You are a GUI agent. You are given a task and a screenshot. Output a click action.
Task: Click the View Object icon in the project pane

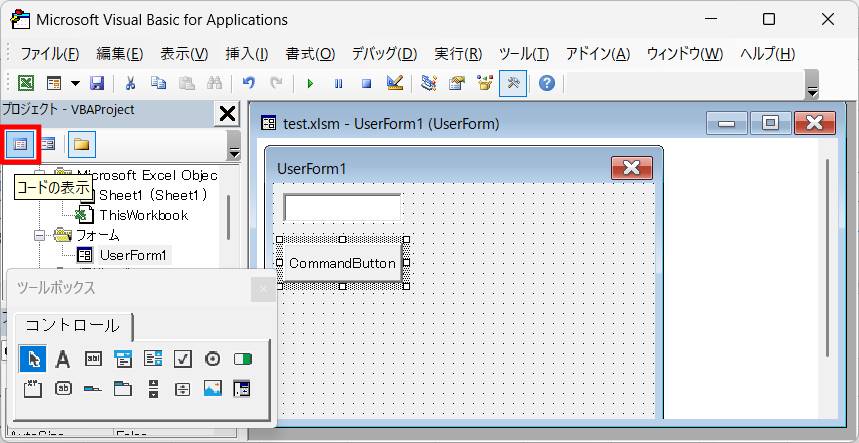48,144
